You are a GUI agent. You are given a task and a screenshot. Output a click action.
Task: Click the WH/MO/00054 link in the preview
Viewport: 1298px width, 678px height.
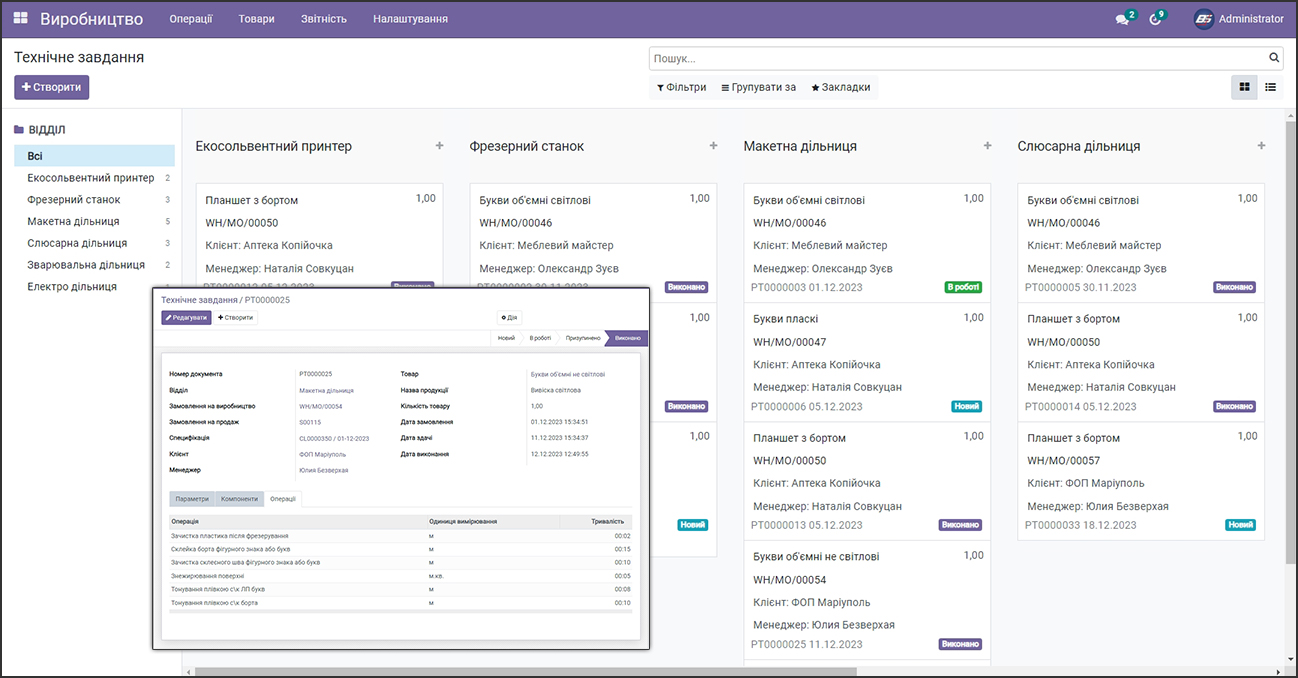coord(321,406)
